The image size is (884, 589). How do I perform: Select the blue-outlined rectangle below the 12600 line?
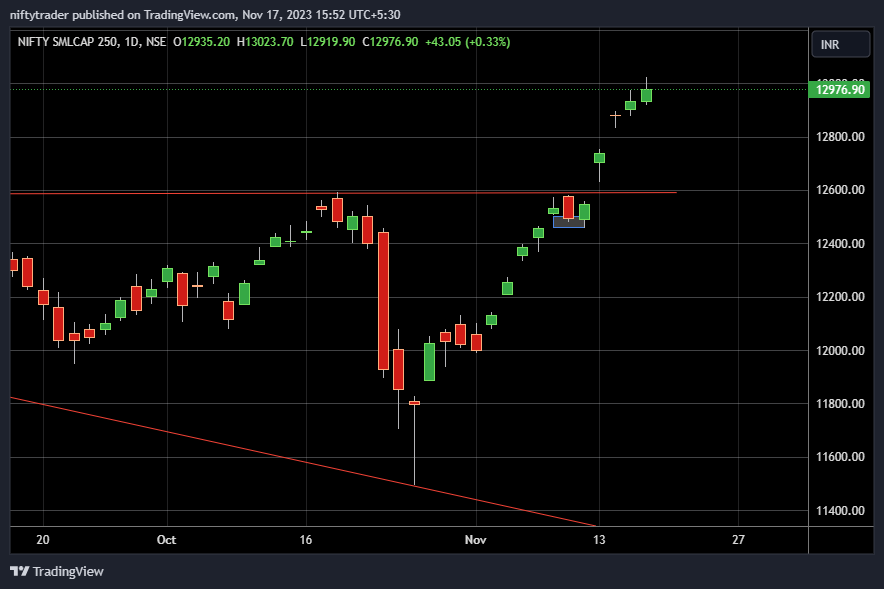(x=569, y=222)
